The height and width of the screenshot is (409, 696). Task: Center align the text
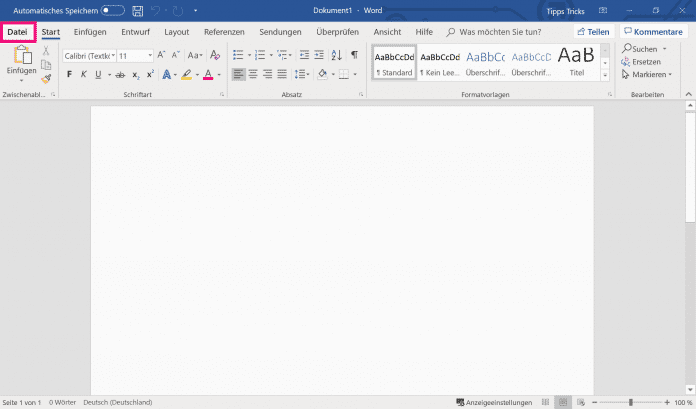click(253, 75)
